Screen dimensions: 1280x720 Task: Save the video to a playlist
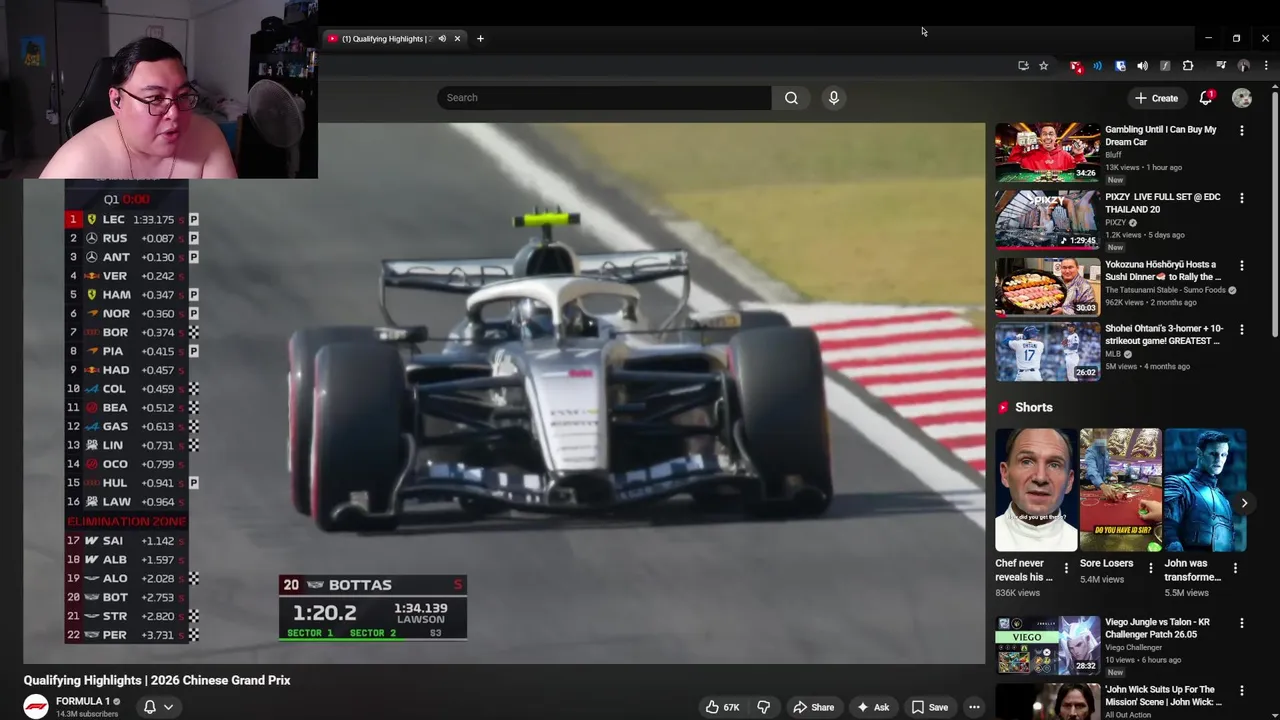929,707
